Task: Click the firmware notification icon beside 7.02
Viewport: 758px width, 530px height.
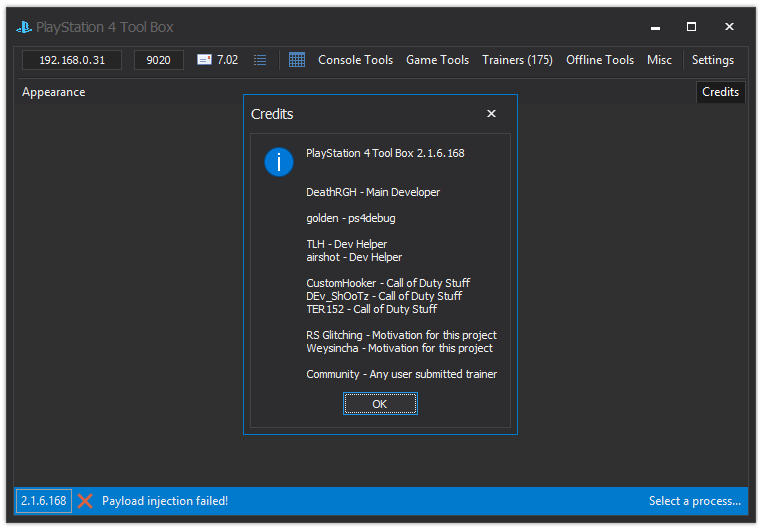Action: click(x=204, y=59)
